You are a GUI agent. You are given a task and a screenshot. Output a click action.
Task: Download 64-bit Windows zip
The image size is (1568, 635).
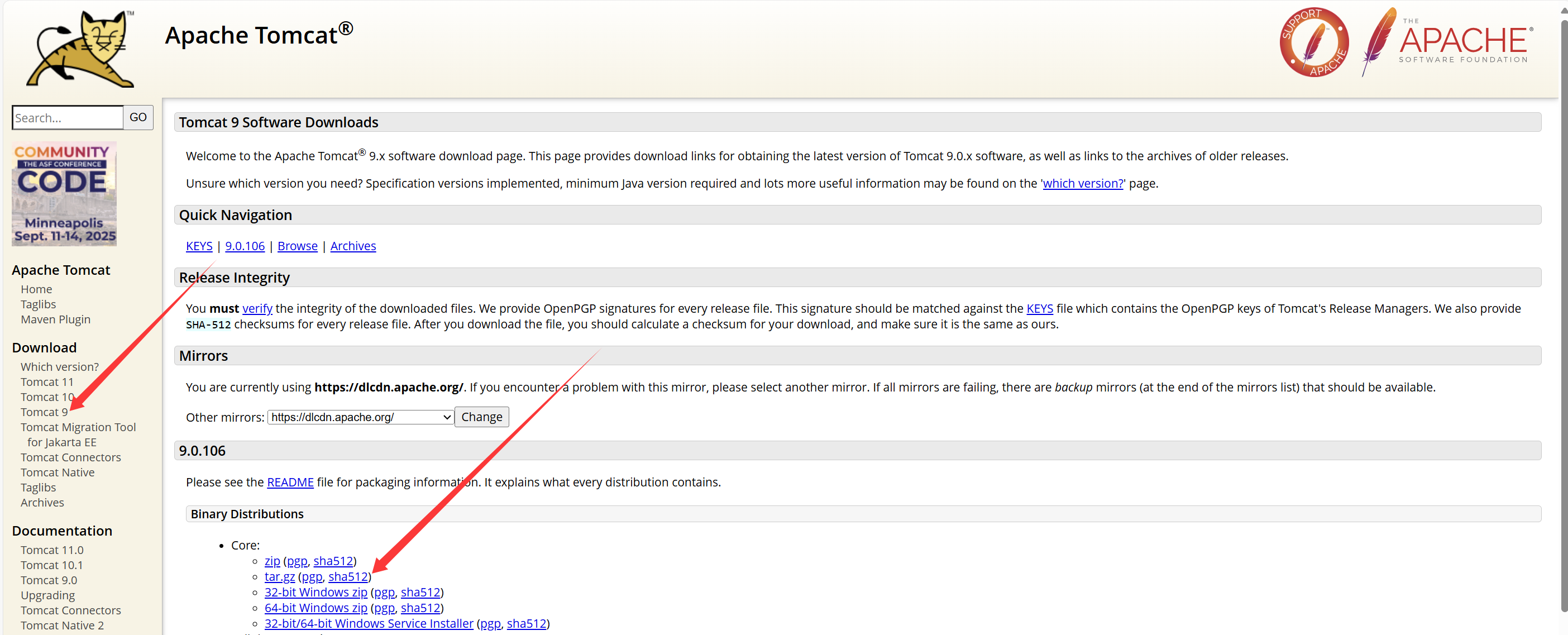point(315,608)
